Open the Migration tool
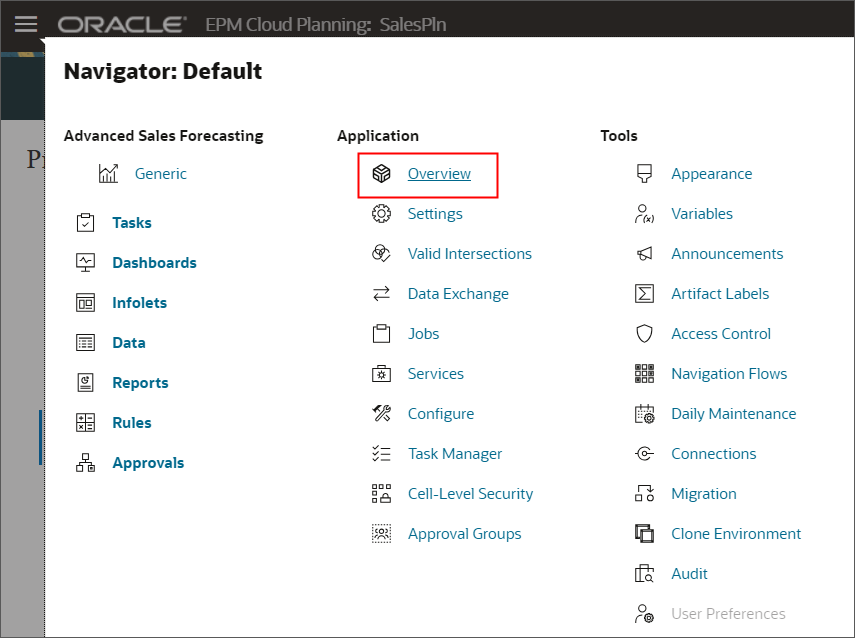 (704, 493)
